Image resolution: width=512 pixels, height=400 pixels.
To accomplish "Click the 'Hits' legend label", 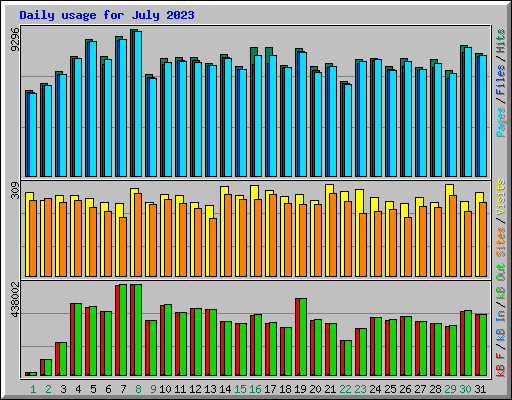I will coord(501,41).
